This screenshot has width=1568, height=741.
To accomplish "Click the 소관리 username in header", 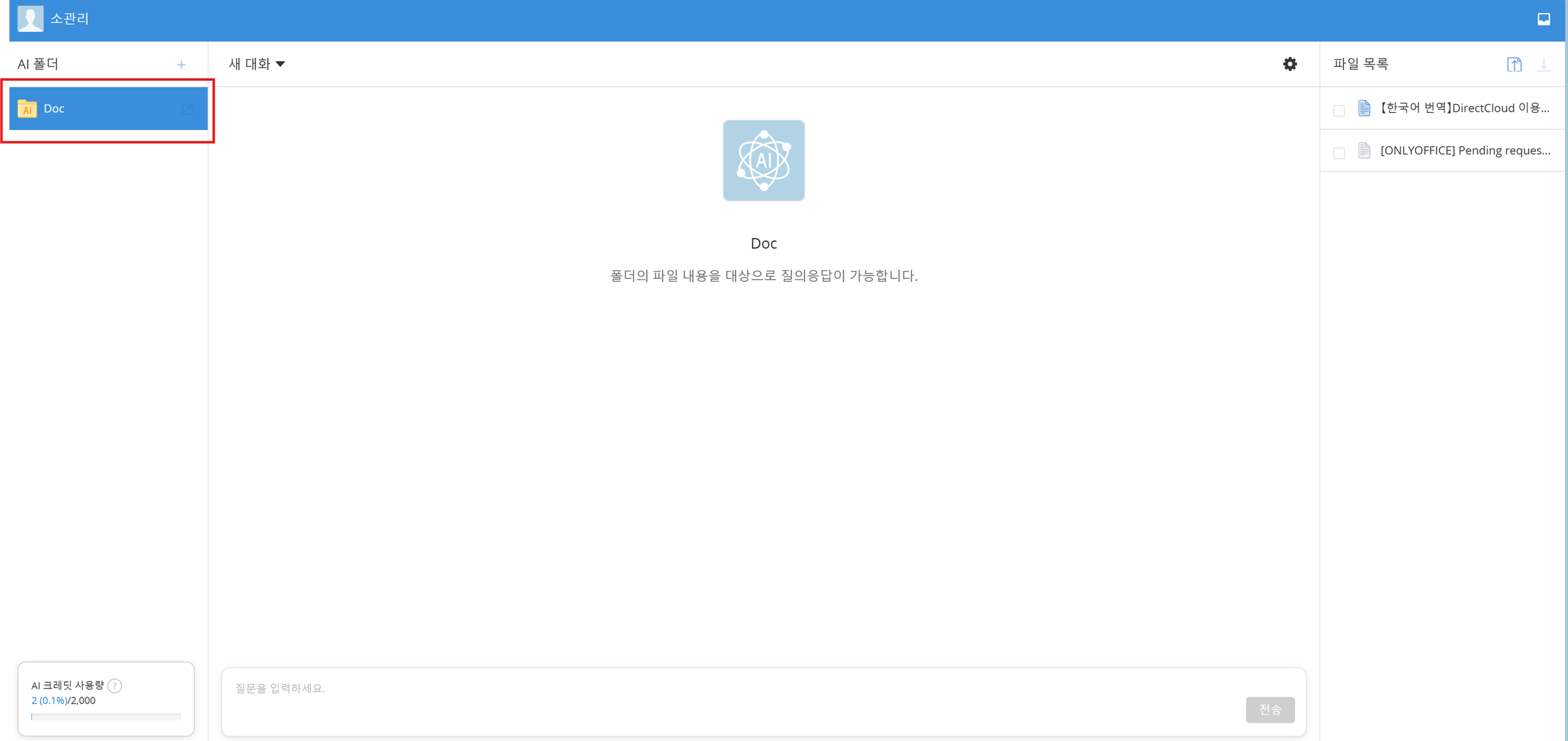I will pos(69,18).
